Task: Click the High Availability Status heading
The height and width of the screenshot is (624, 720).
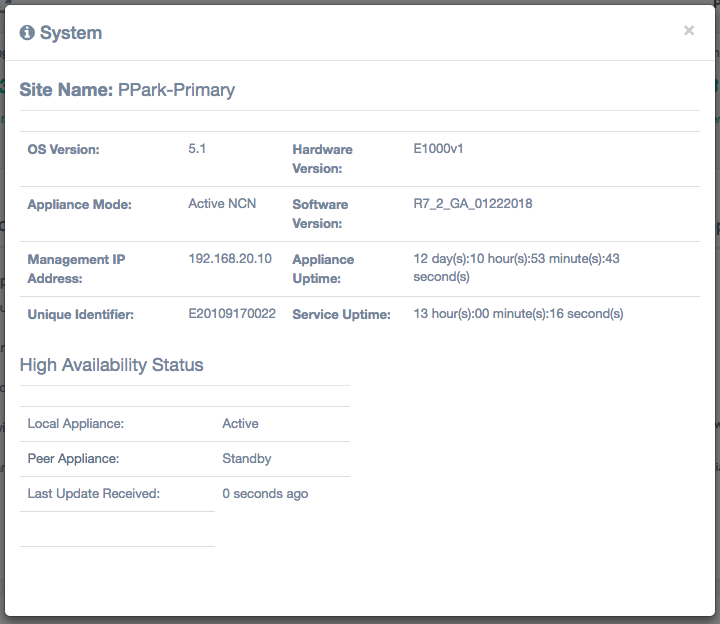Action: [x=111, y=365]
